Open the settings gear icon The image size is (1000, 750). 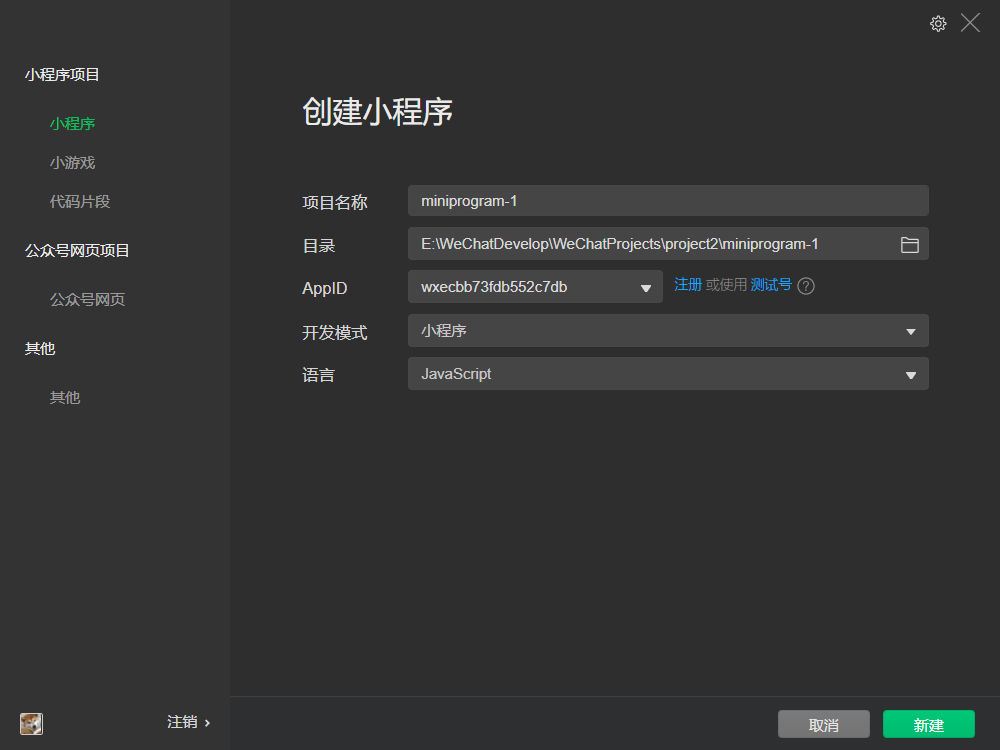click(938, 24)
